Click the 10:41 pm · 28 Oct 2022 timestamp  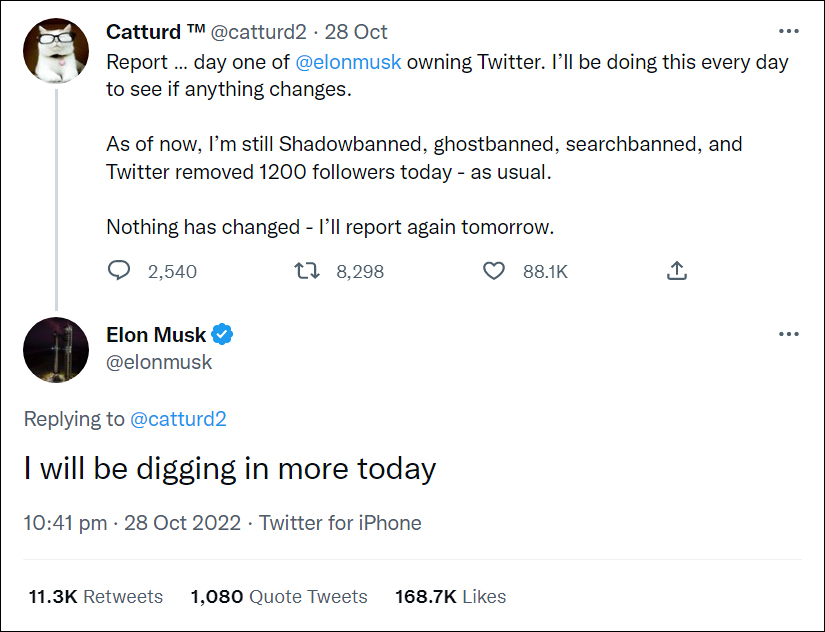132,523
